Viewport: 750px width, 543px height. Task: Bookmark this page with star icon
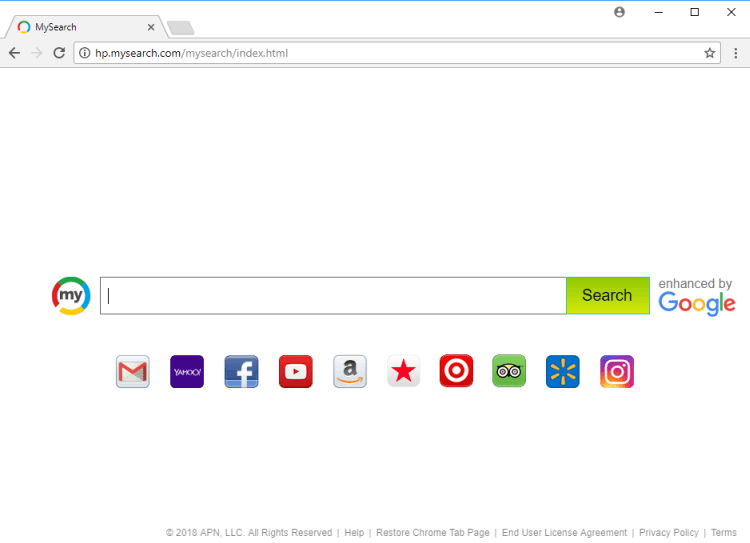[709, 53]
